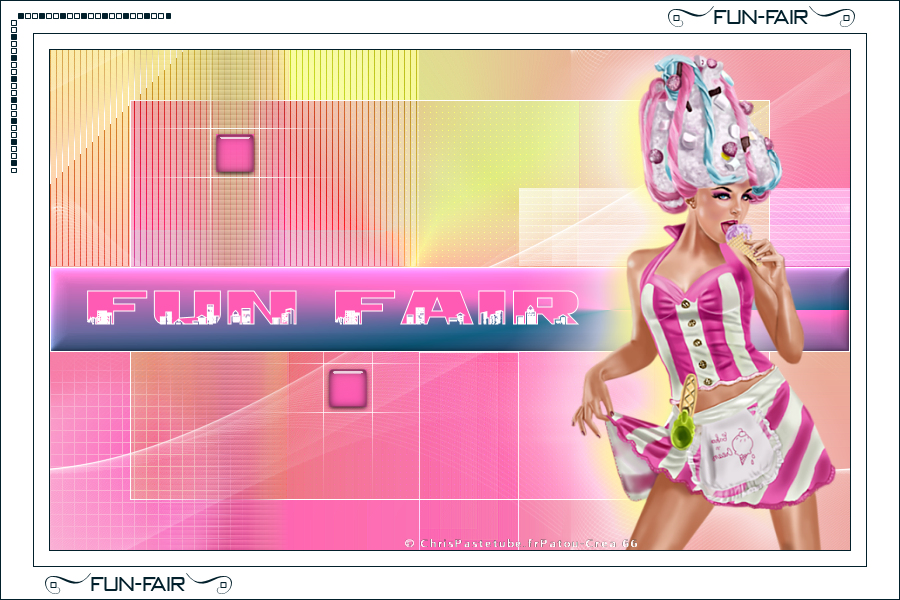The height and width of the screenshot is (600, 900).
Task: Click the ice cream cone the woman holds
Action: point(740,243)
